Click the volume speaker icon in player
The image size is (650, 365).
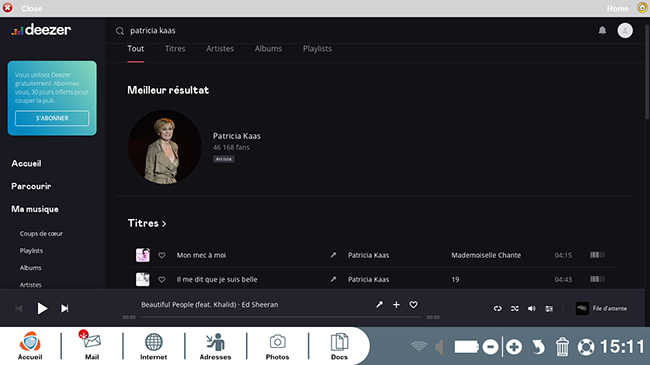tap(531, 308)
